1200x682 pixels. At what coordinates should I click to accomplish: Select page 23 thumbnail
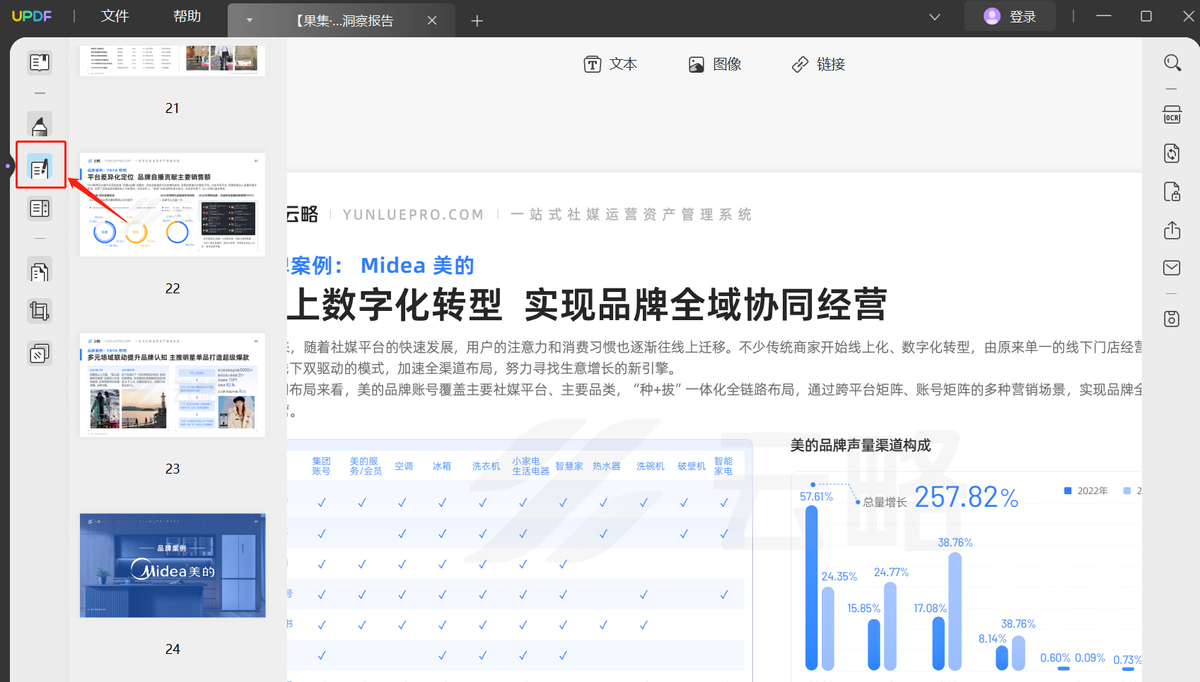click(173, 384)
